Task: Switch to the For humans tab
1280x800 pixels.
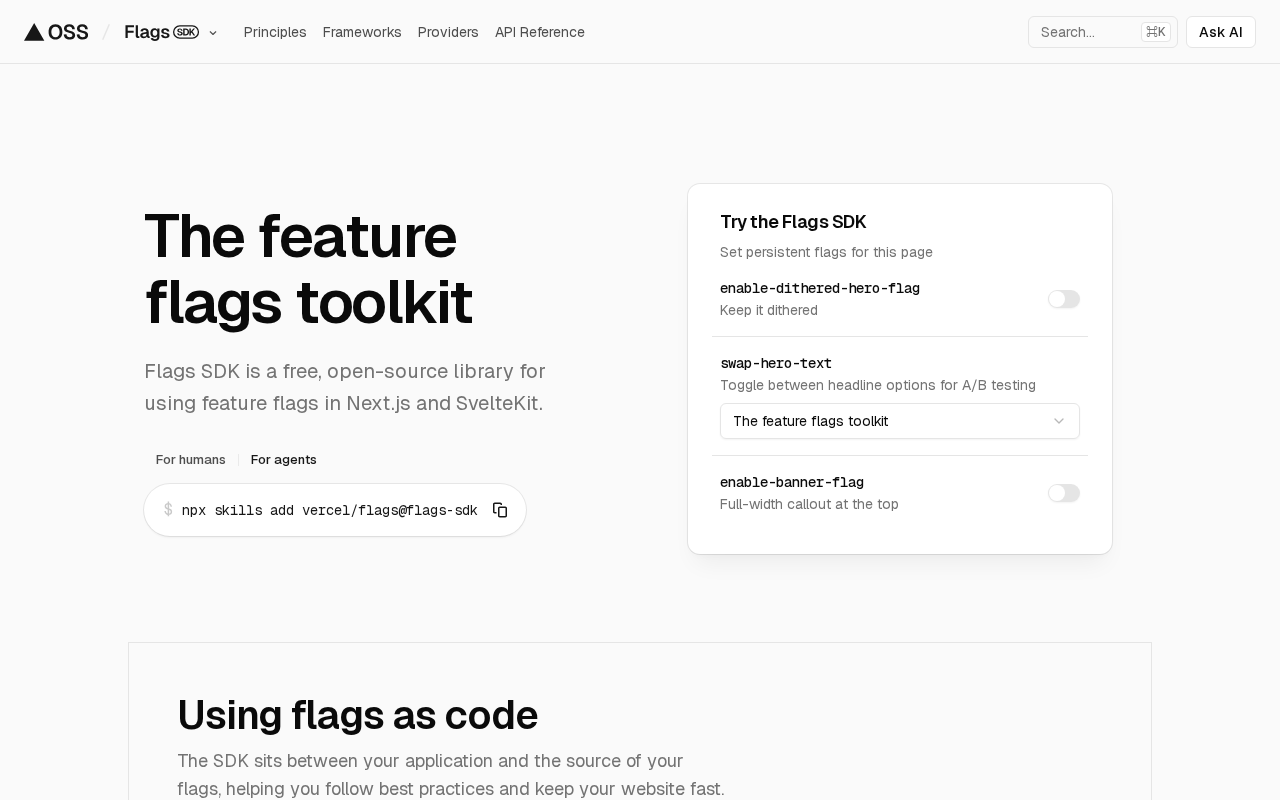Action: [191, 460]
